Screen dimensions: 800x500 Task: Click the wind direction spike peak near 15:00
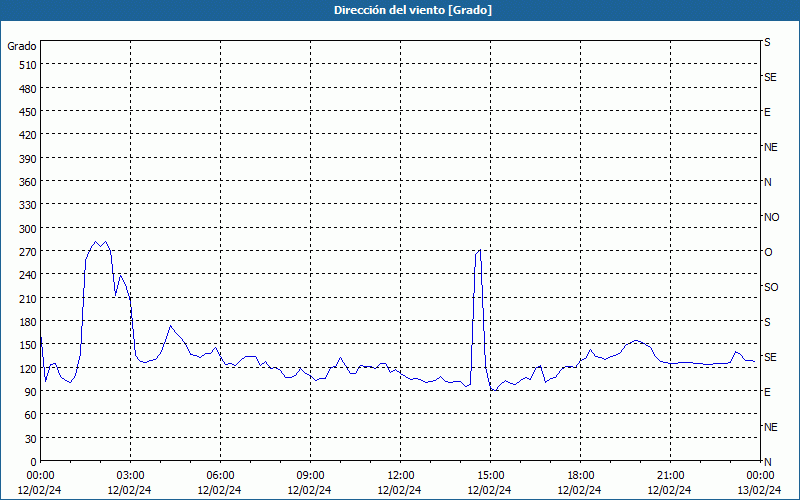pos(480,250)
